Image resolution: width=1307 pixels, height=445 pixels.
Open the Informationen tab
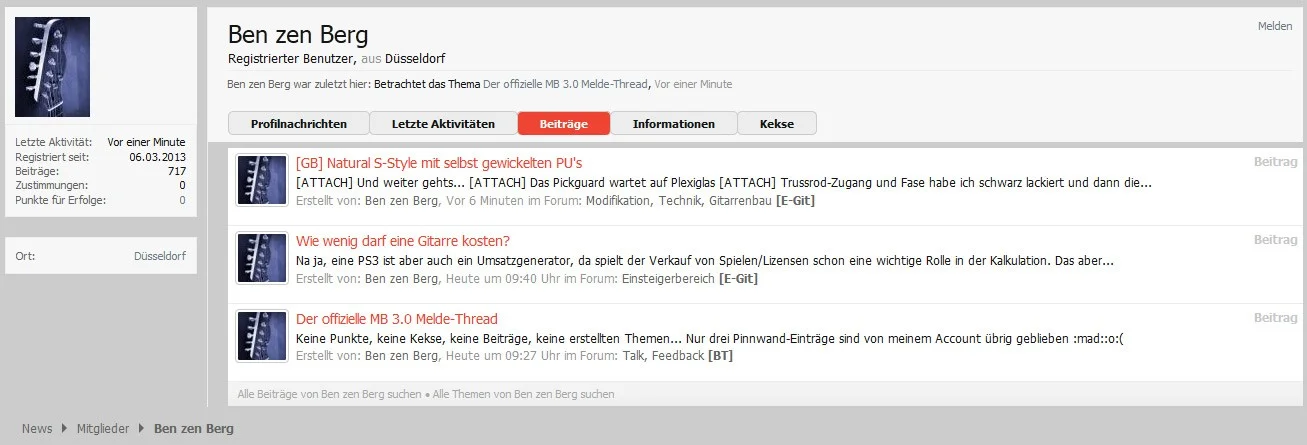pyautogui.click(x=673, y=124)
